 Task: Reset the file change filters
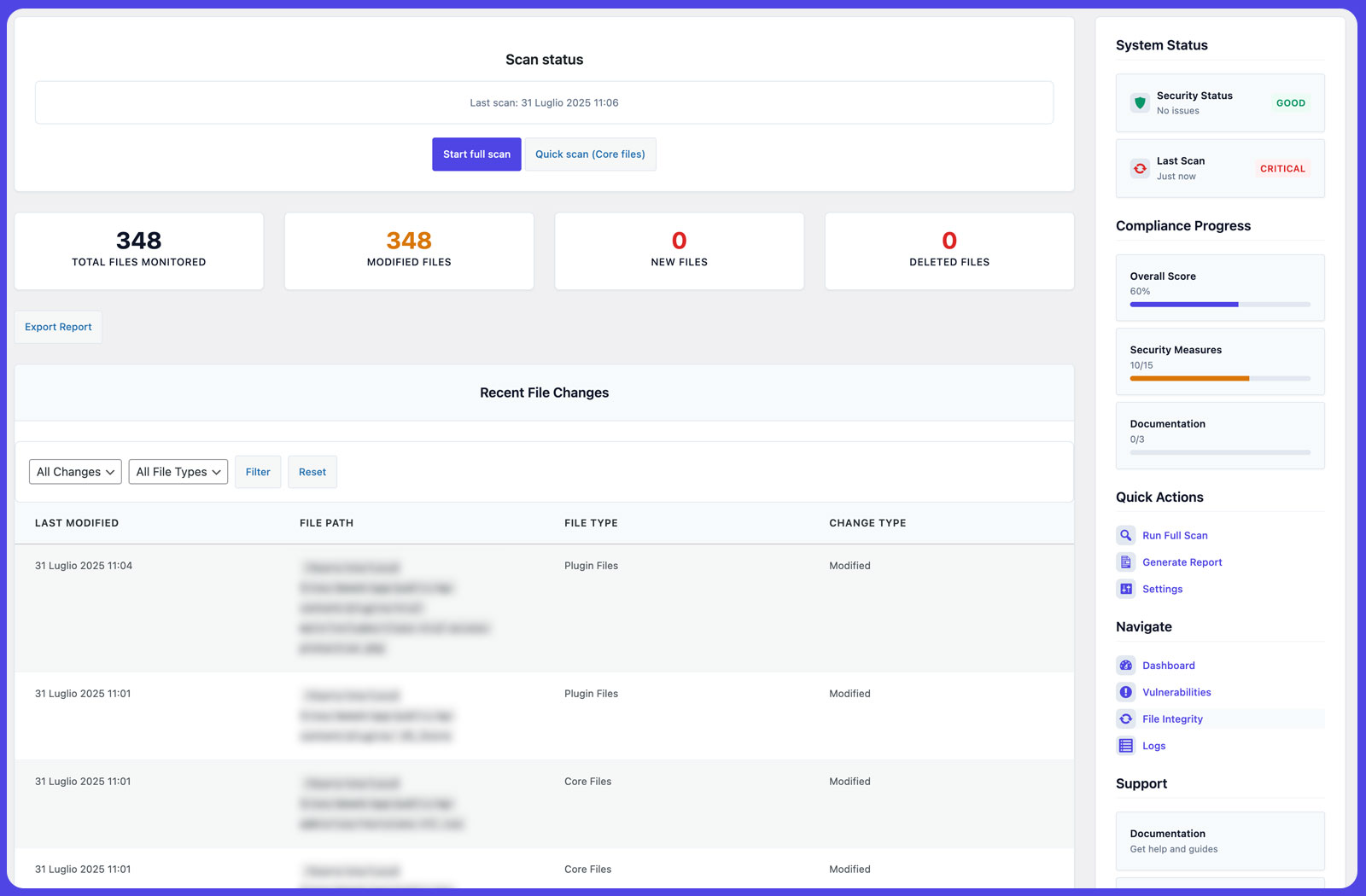click(312, 471)
